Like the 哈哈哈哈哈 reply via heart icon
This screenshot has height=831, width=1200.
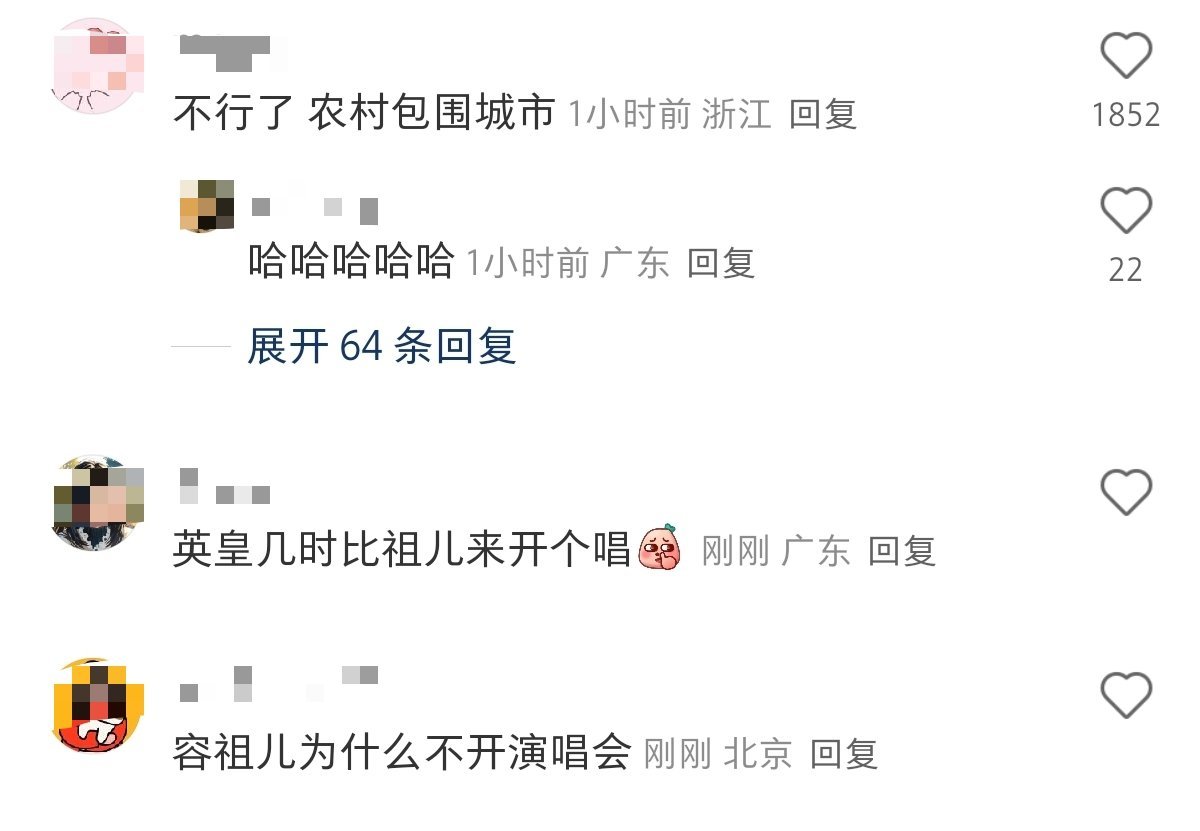(x=1126, y=211)
